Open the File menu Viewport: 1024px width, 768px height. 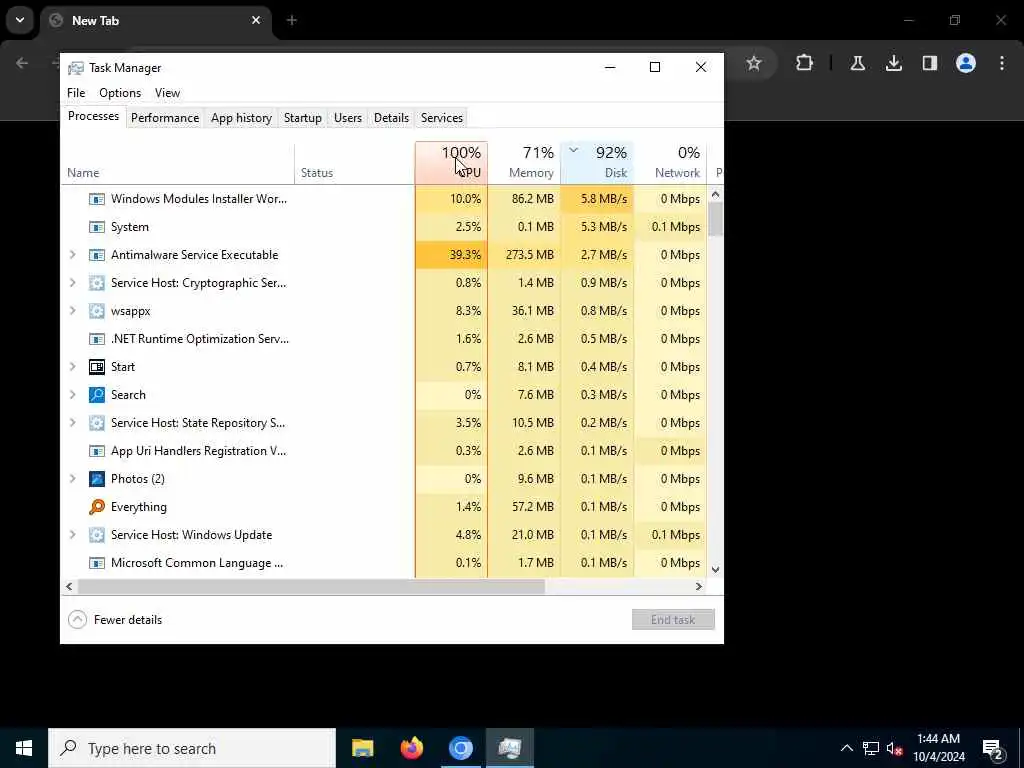click(x=76, y=93)
